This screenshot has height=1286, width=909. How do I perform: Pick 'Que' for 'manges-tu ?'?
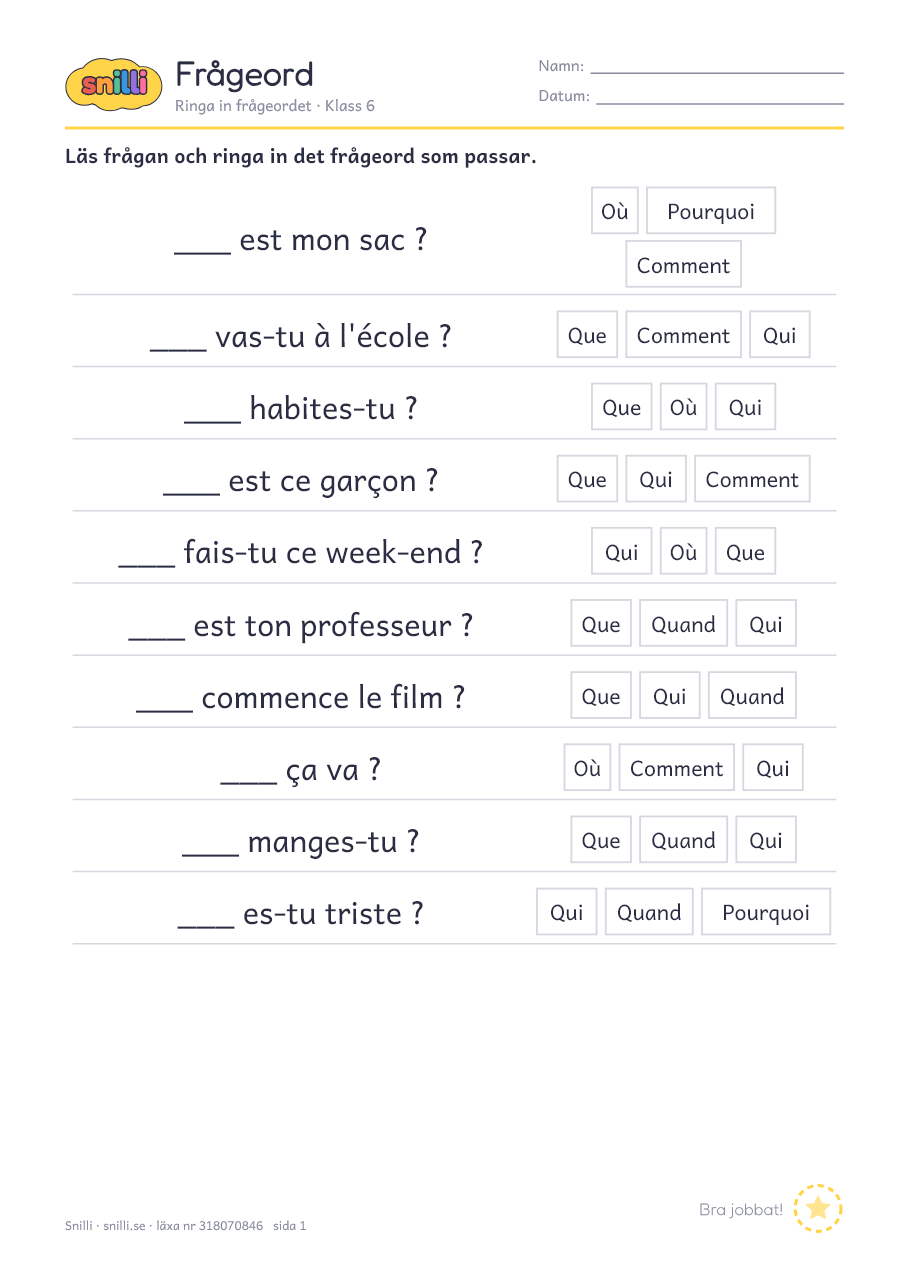pos(601,840)
